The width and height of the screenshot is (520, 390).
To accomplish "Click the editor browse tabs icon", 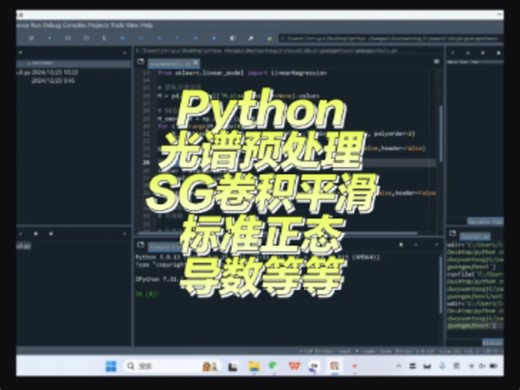I will click(140, 62).
